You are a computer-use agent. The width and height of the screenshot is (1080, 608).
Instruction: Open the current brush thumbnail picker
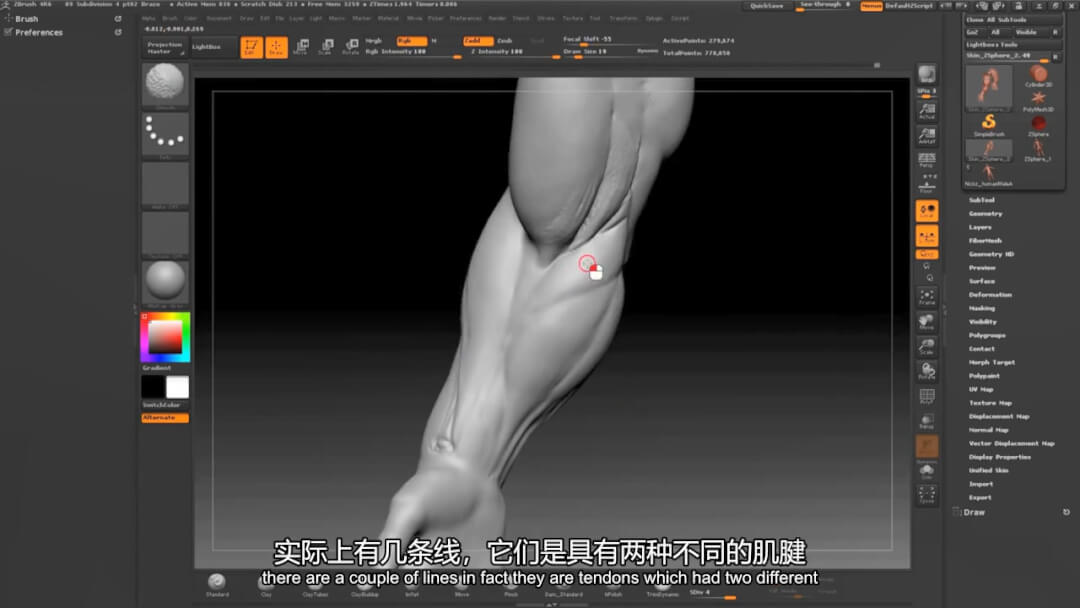click(x=165, y=85)
